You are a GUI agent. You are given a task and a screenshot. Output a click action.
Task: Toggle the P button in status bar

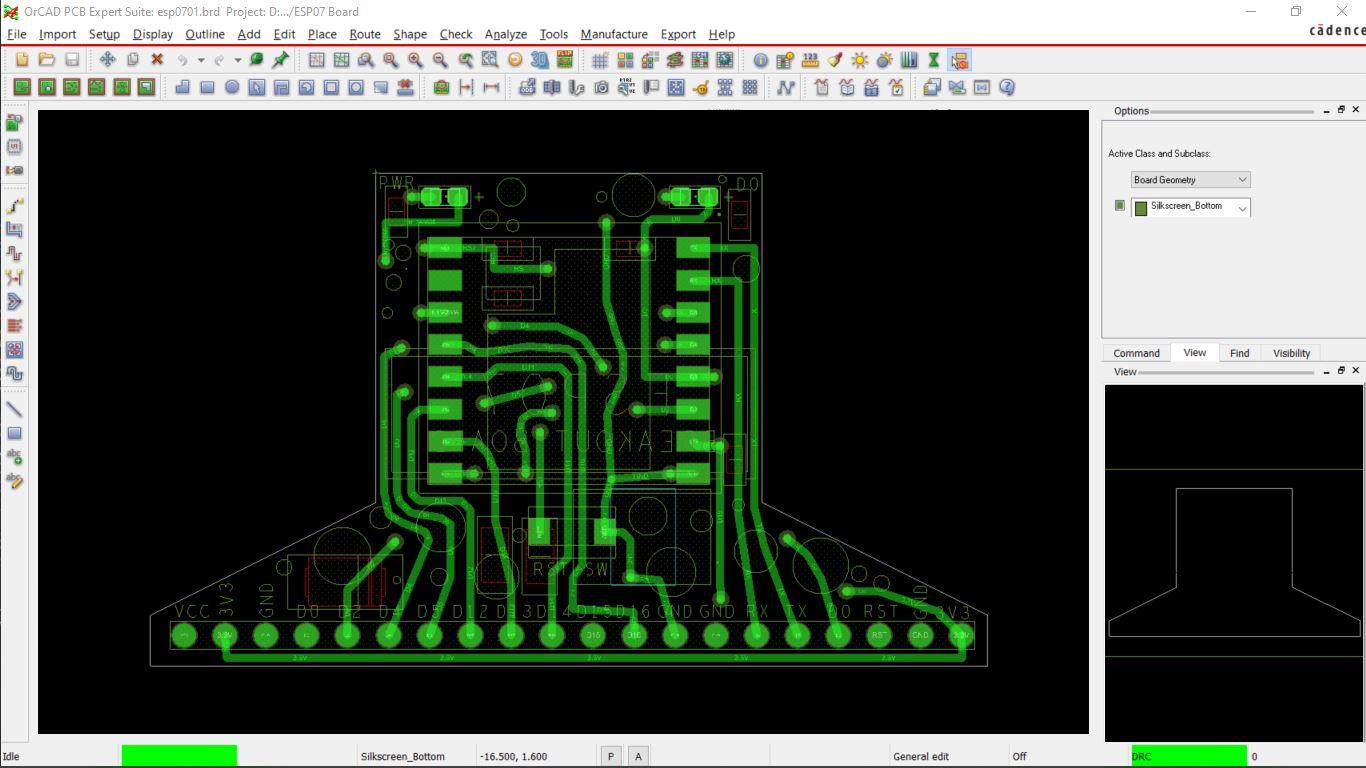(x=611, y=756)
